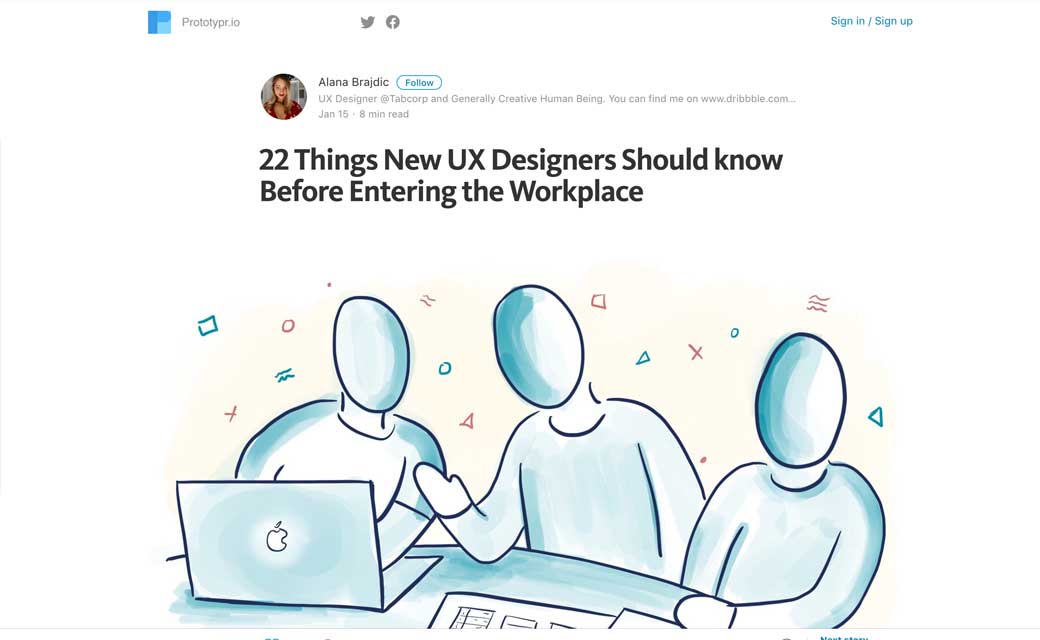Open Alana Brajdic author name link
This screenshot has width=1040, height=640.
pyautogui.click(x=354, y=82)
